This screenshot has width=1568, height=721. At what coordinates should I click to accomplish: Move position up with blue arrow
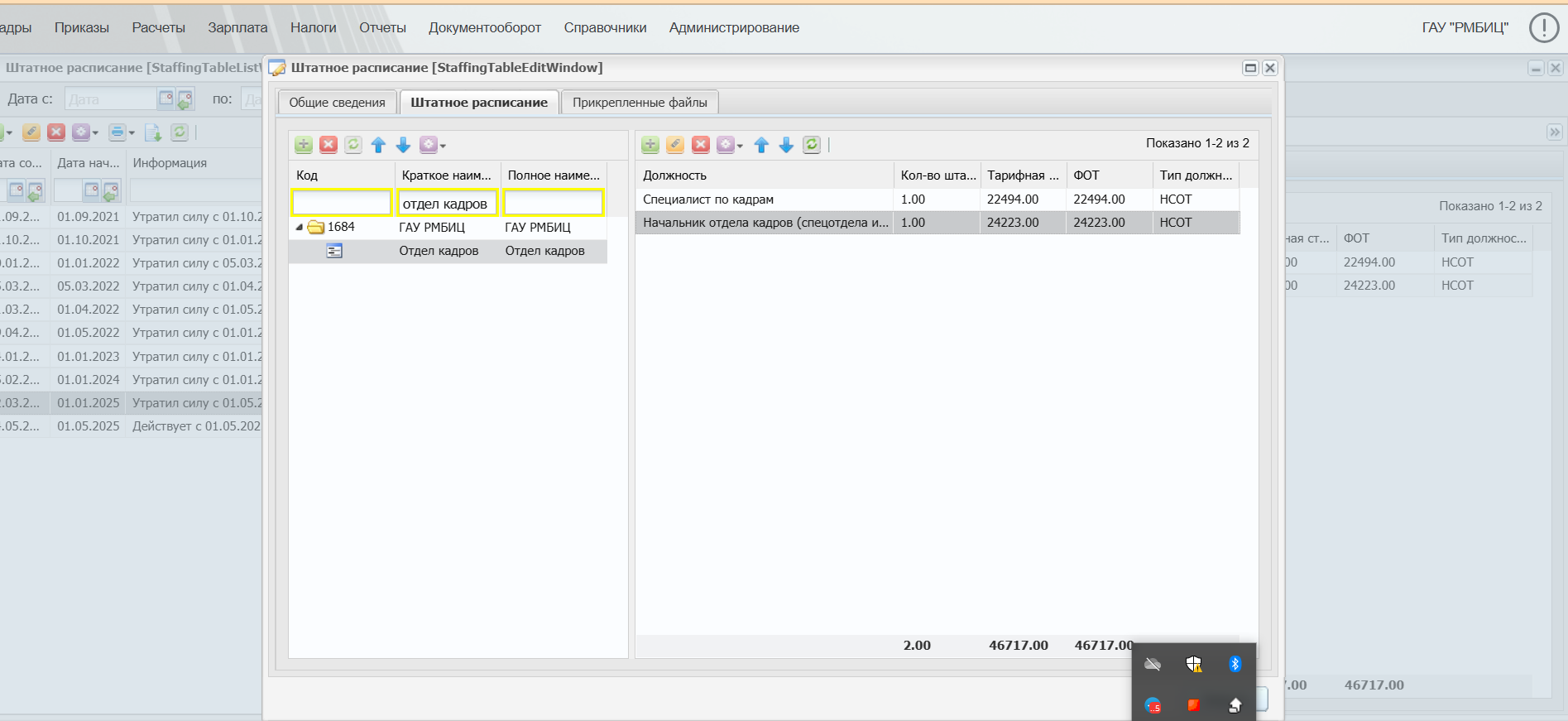(x=761, y=145)
